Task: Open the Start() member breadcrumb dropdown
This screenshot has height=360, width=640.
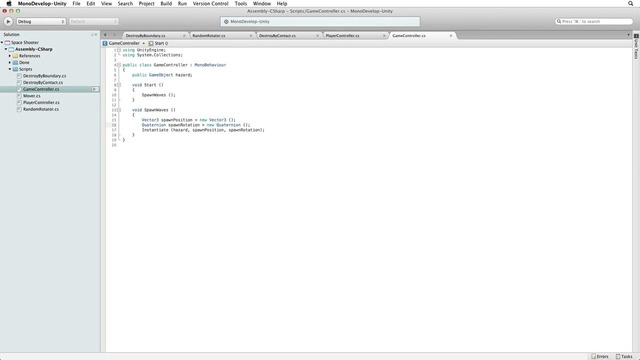Action: pos(158,43)
